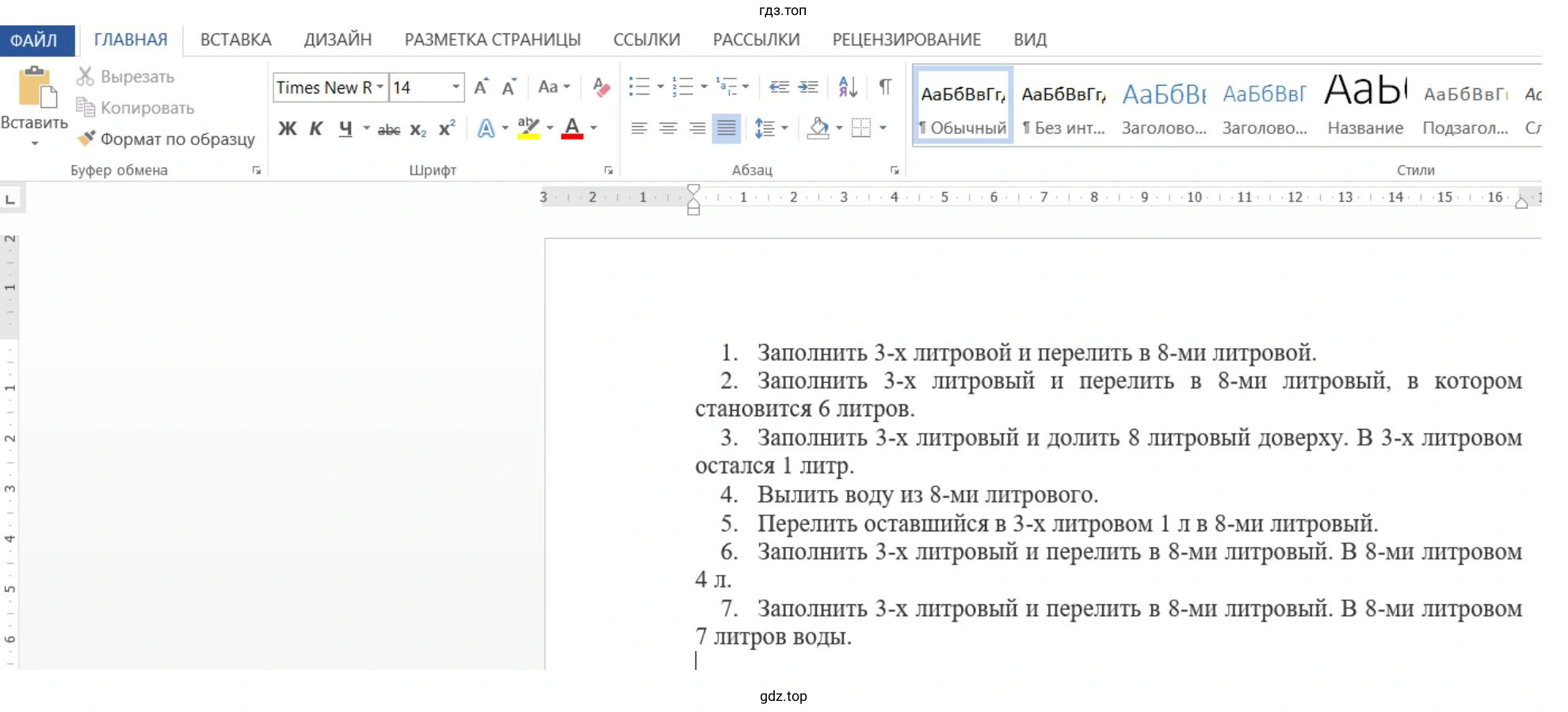Toggle superscript (x²) formatting

[447, 128]
